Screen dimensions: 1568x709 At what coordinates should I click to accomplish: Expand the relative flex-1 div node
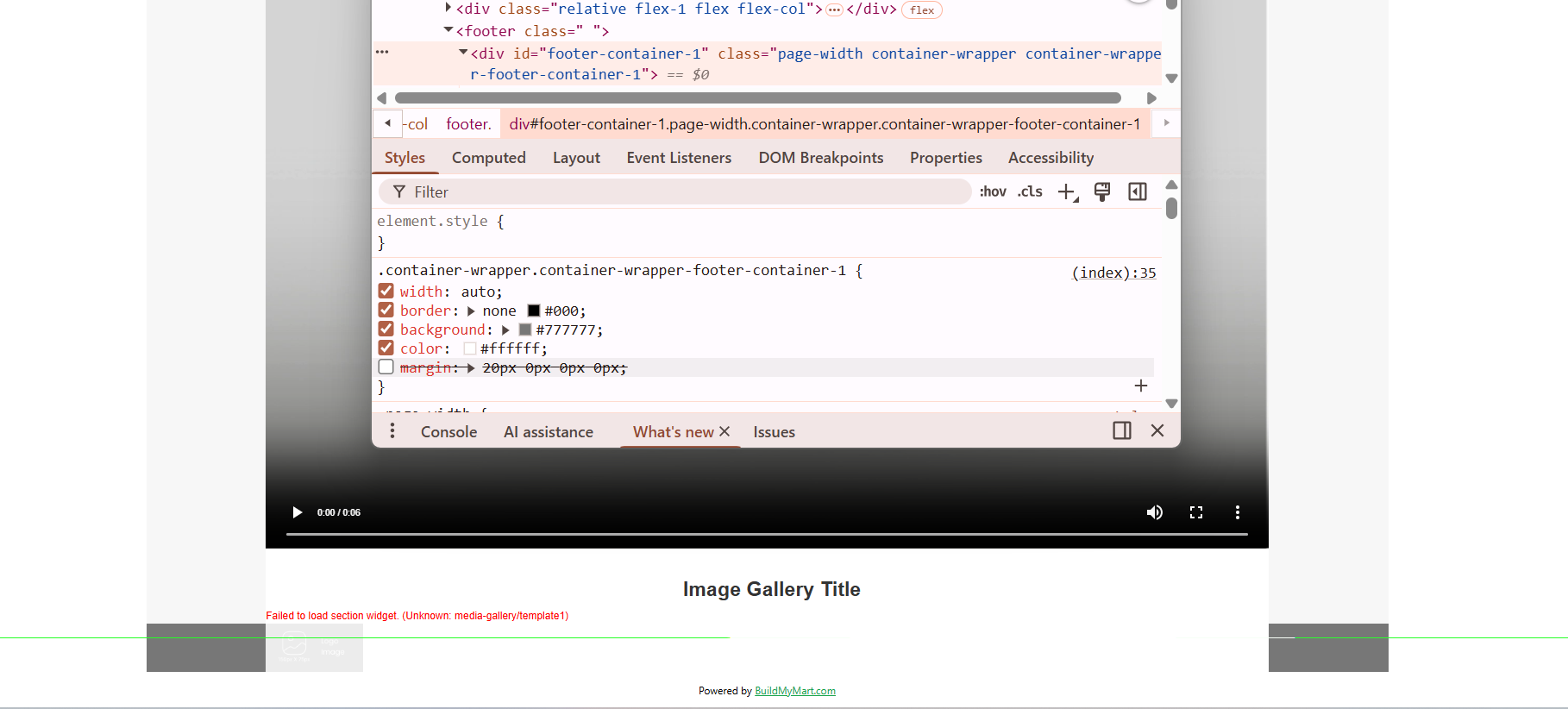(448, 8)
